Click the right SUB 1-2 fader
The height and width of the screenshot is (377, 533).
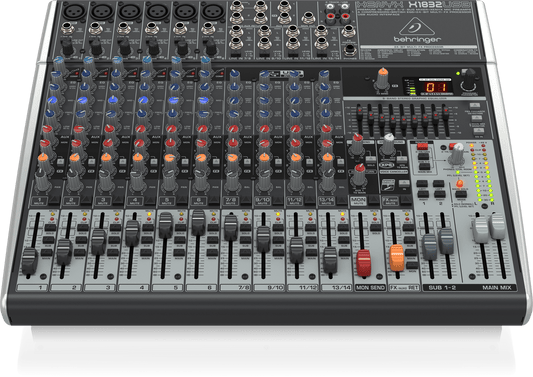(446, 241)
